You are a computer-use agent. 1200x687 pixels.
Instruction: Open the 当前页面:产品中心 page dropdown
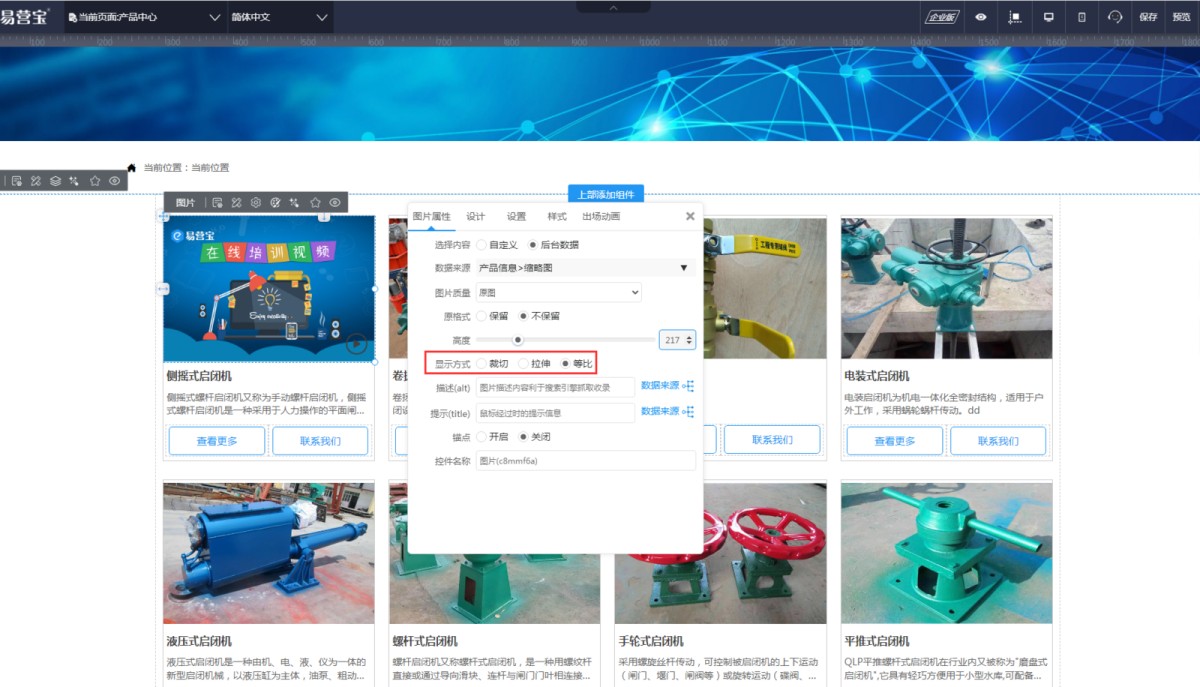point(144,17)
